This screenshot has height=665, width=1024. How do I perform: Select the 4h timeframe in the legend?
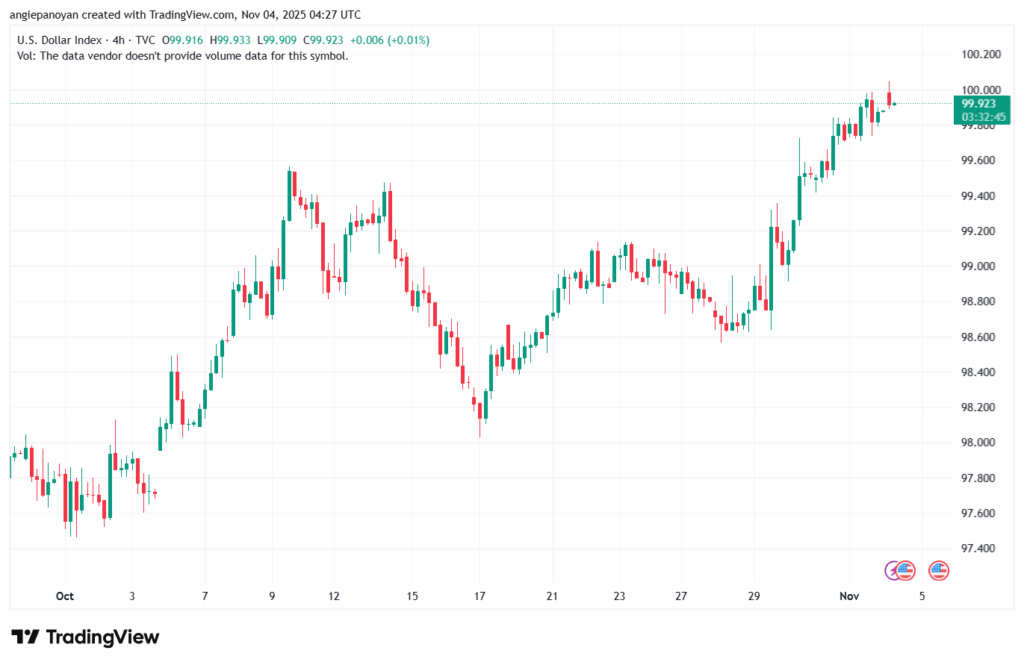[118, 41]
